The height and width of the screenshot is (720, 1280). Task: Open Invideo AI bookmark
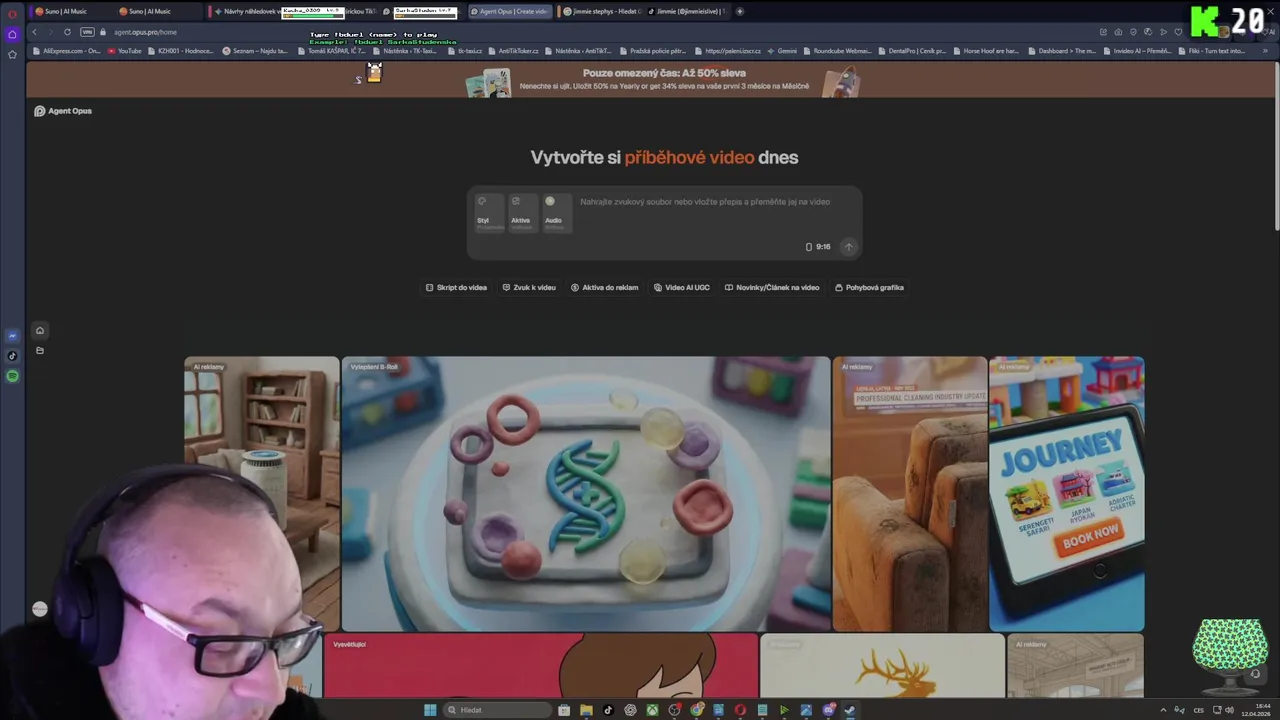coord(1138,51)
